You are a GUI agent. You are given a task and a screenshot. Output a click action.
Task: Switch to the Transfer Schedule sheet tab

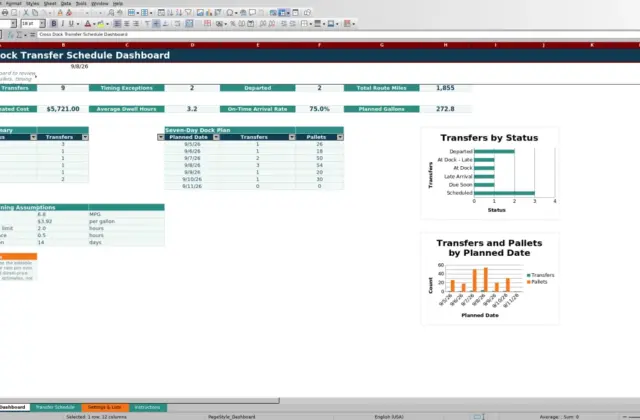click(55, 407)
